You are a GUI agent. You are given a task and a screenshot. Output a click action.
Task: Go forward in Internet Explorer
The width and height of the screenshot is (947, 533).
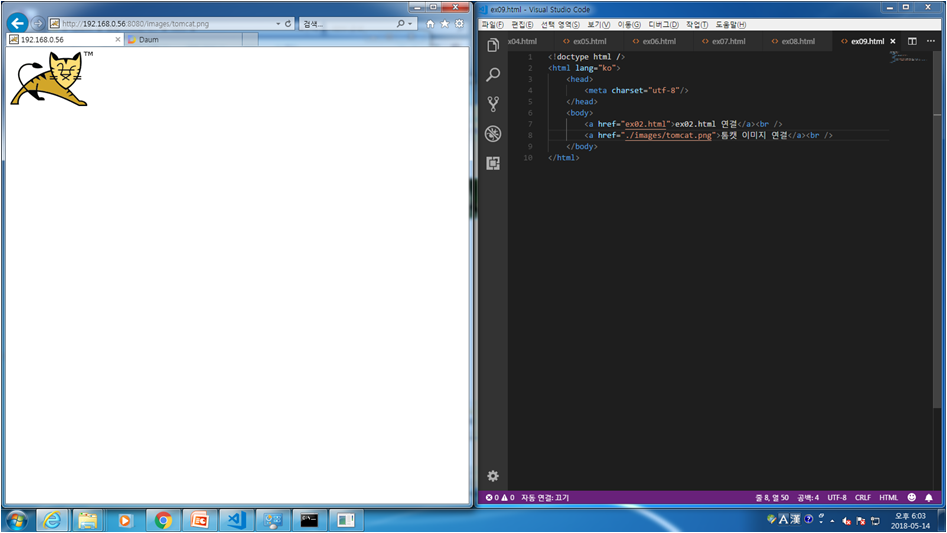(37, 24)
